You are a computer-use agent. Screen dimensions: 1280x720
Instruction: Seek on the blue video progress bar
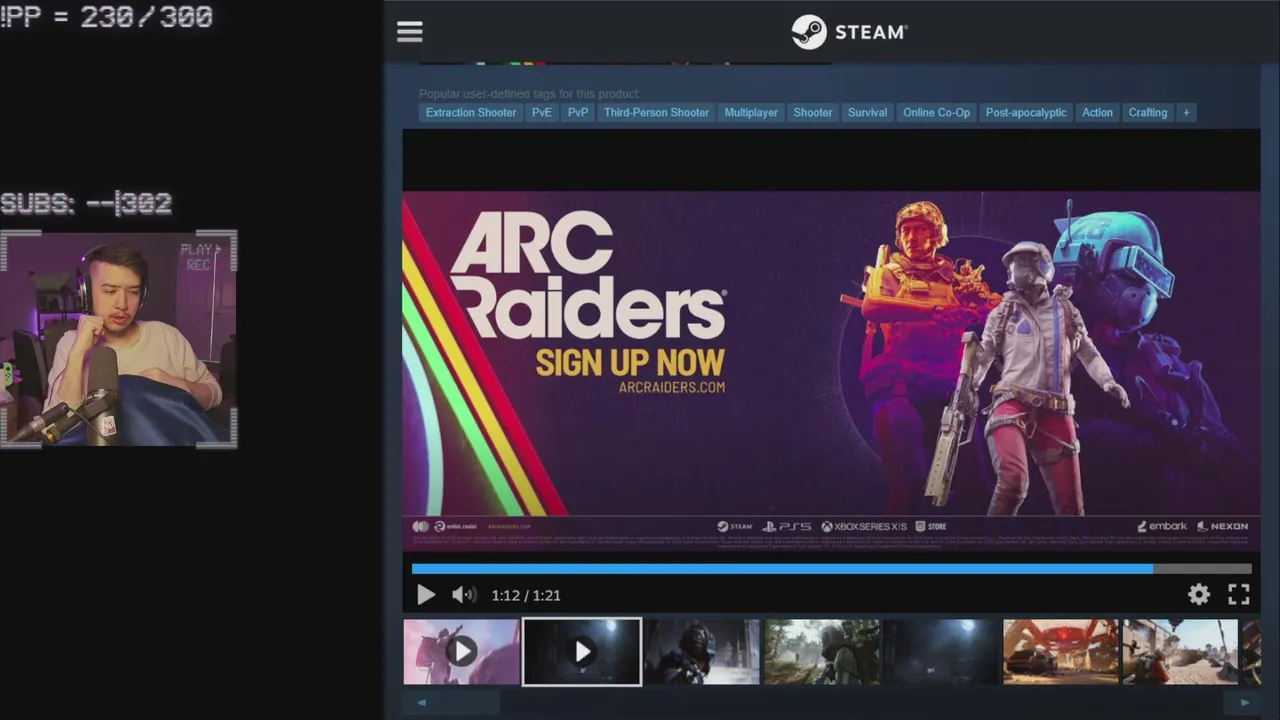(x=831, y=569)
